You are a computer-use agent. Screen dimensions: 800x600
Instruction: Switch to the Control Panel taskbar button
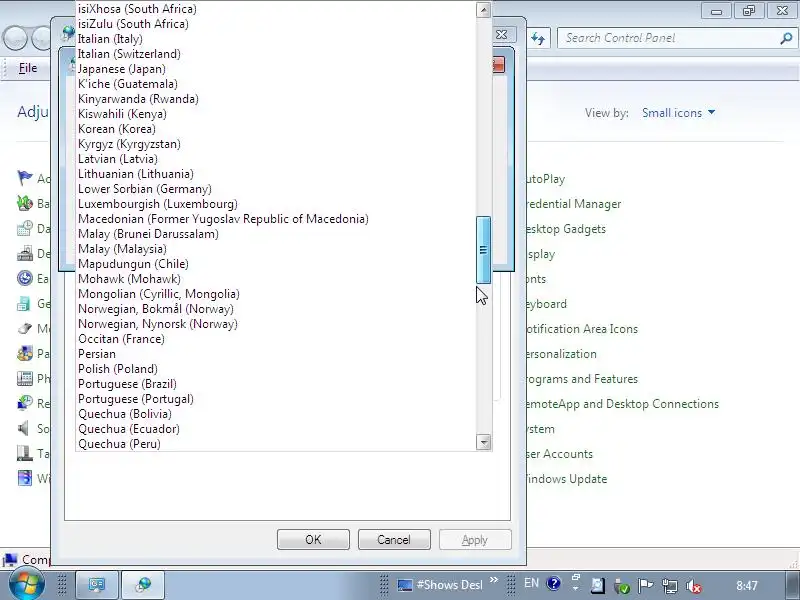(x=97, y=585)
